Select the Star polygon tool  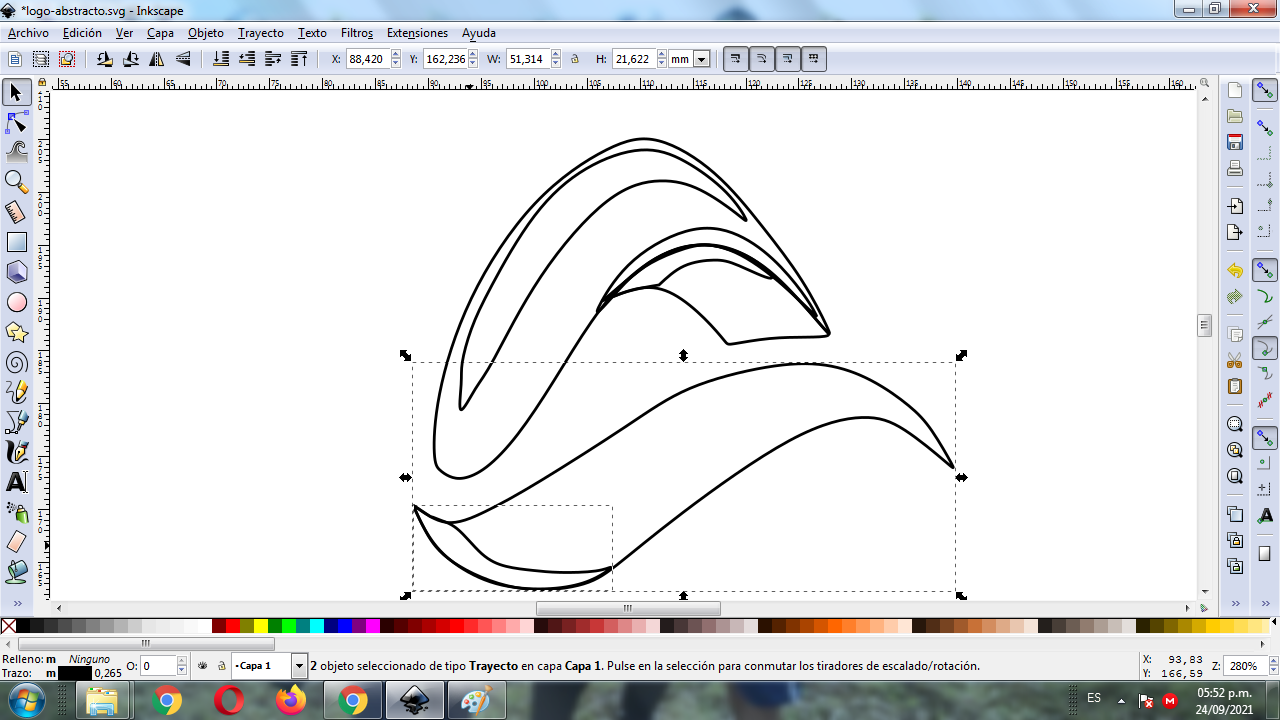point(16,332)
